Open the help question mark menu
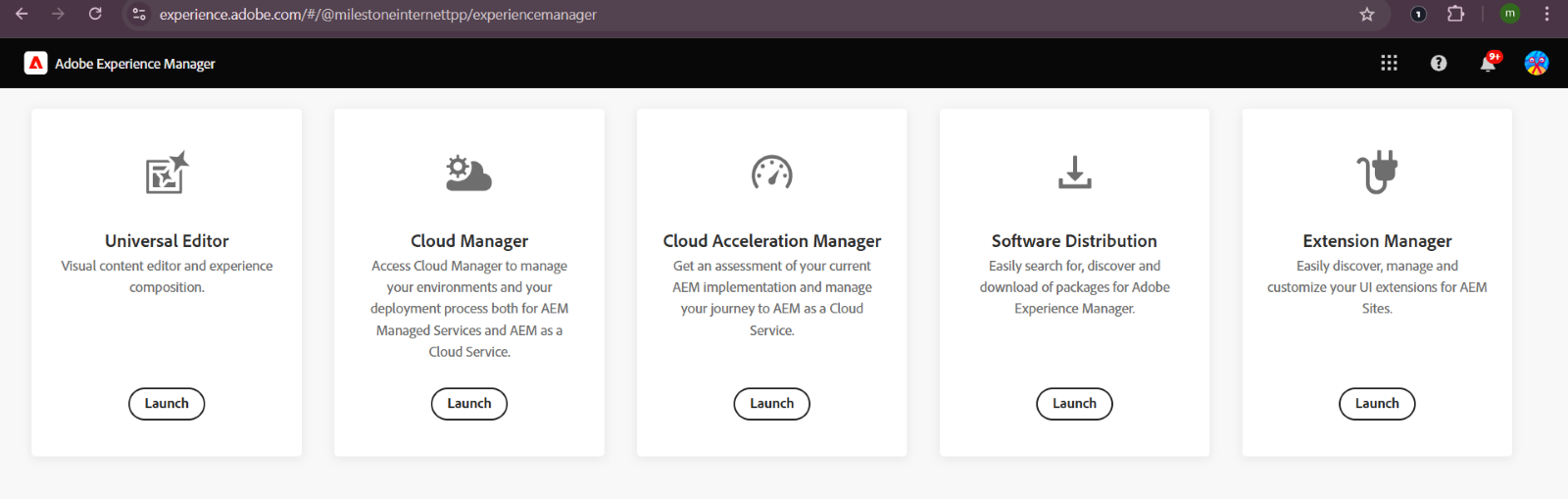 tap(1439, 63)
